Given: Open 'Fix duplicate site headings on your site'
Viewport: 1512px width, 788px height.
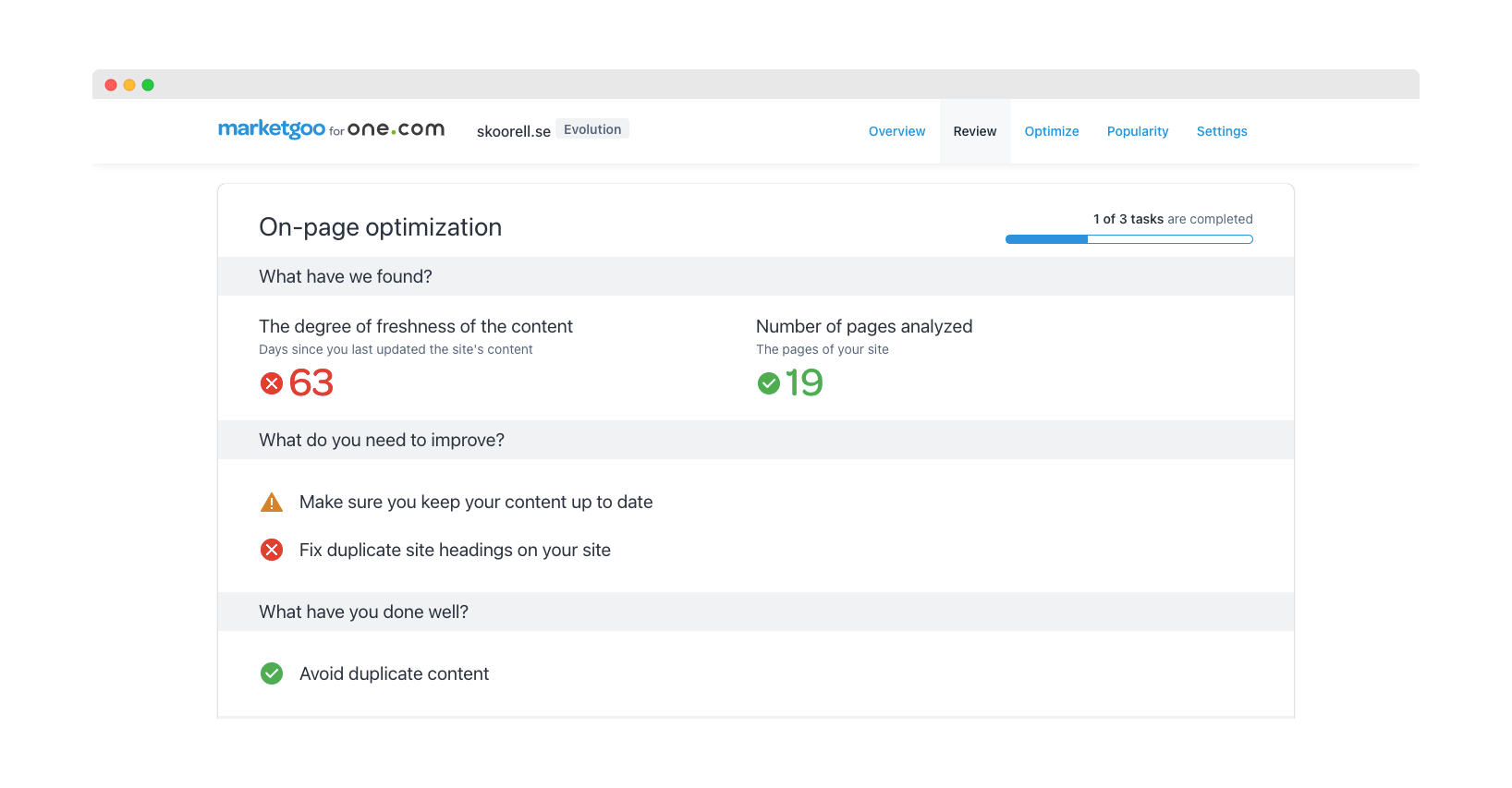Looking at the screenshot, I should click(x=455, y=550).
